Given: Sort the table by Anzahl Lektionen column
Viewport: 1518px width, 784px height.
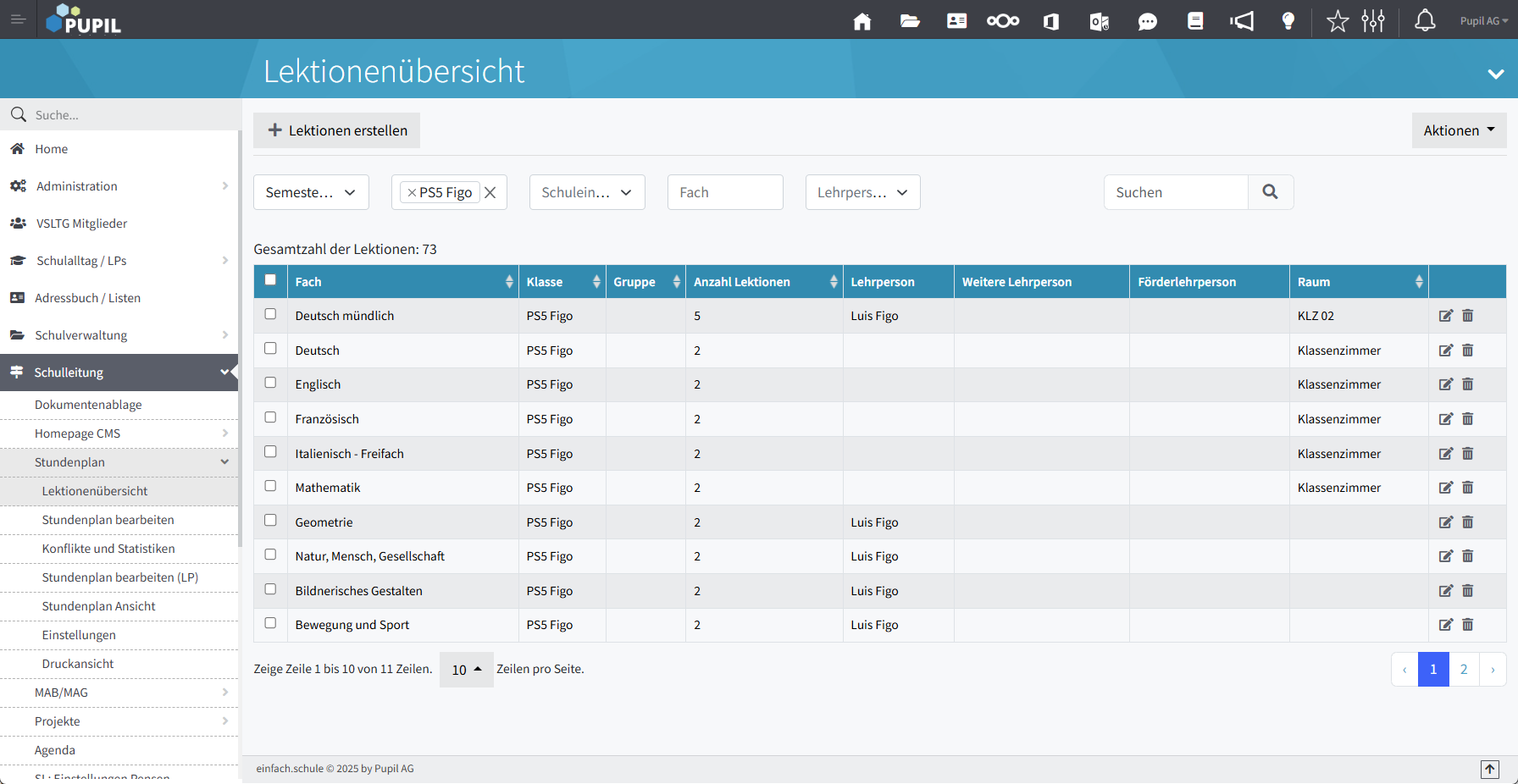Looking at the screenshot, I should (764, 282).
